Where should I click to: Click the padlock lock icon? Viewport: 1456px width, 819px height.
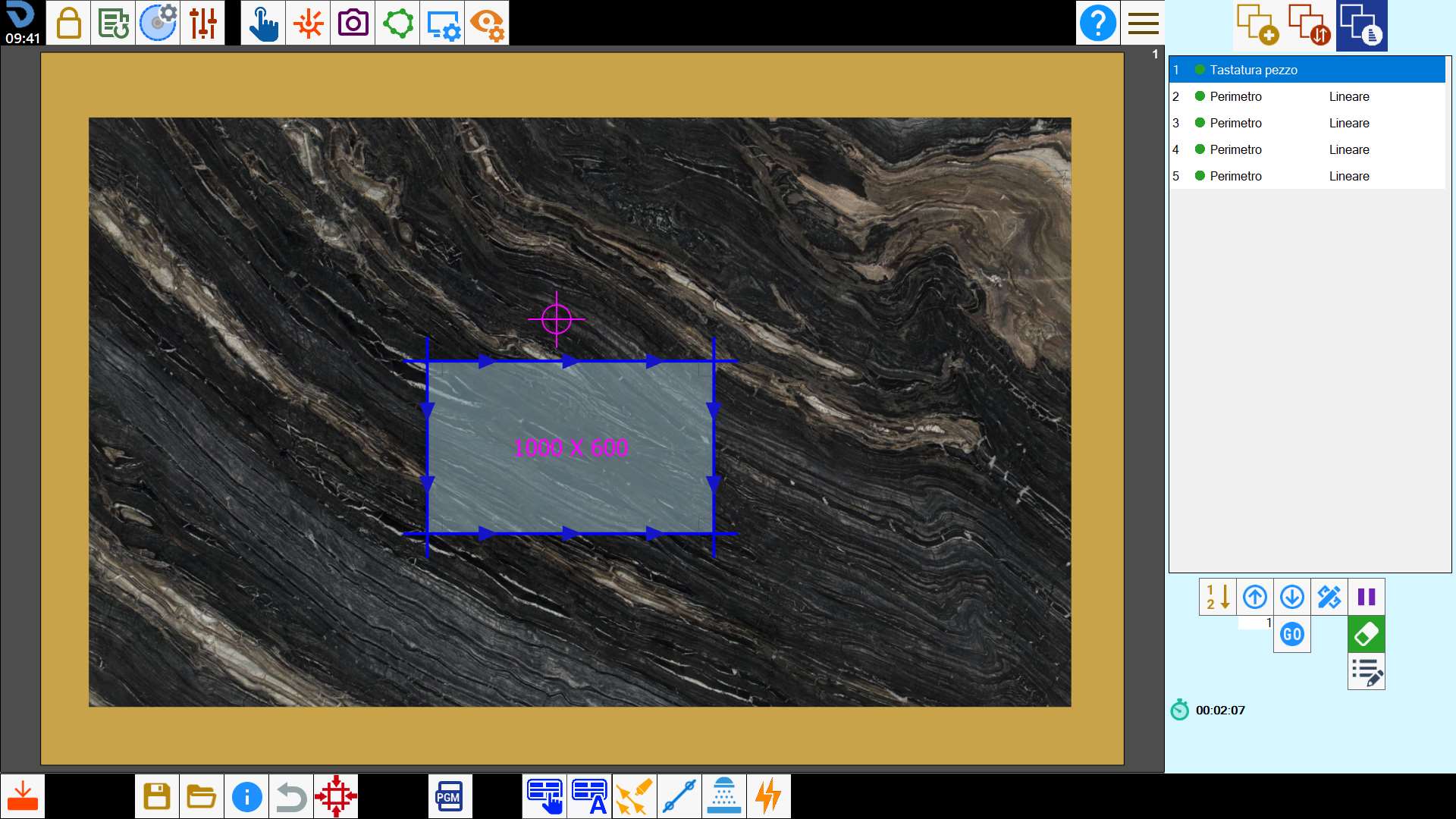(x=68, y=23)
